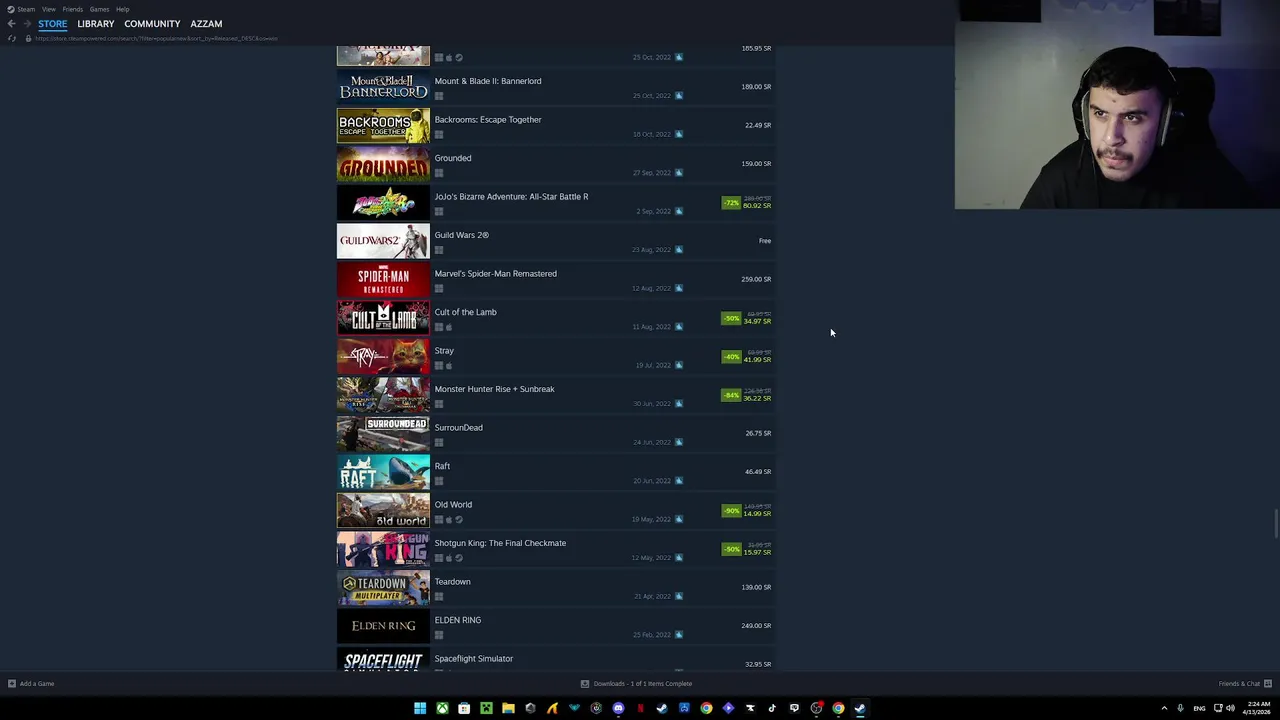
Task: Open the Xbox app from the taskbar
Action: (442, 708)
